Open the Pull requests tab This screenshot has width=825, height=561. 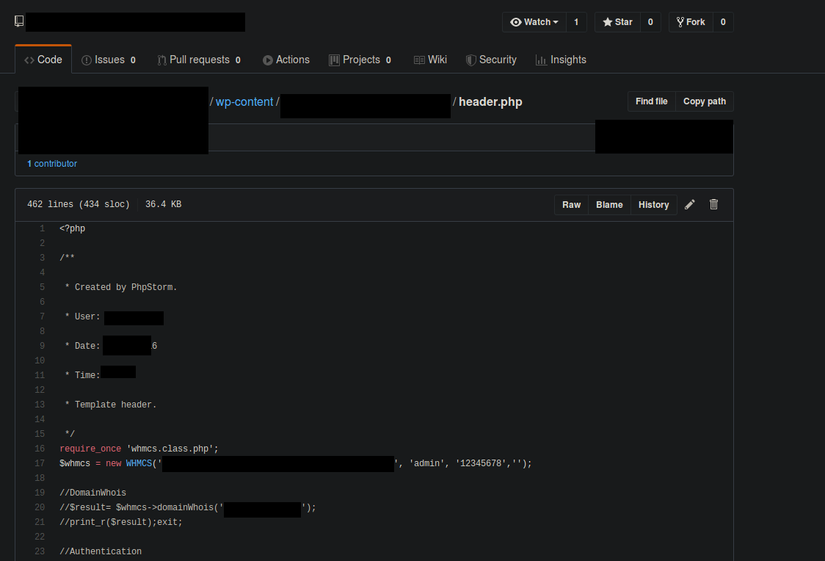(x=199, y=60)
